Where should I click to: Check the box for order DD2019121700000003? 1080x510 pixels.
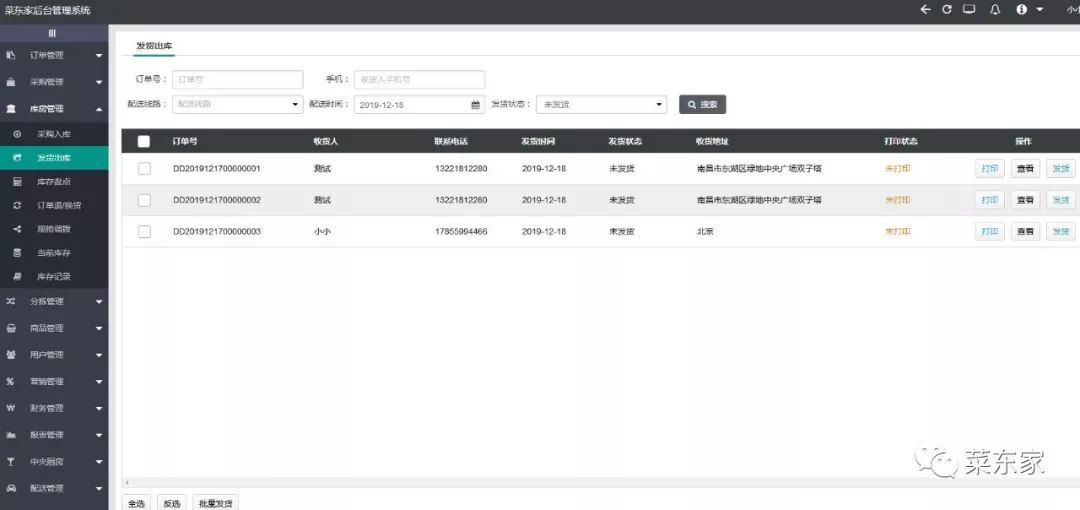[144, 232]
